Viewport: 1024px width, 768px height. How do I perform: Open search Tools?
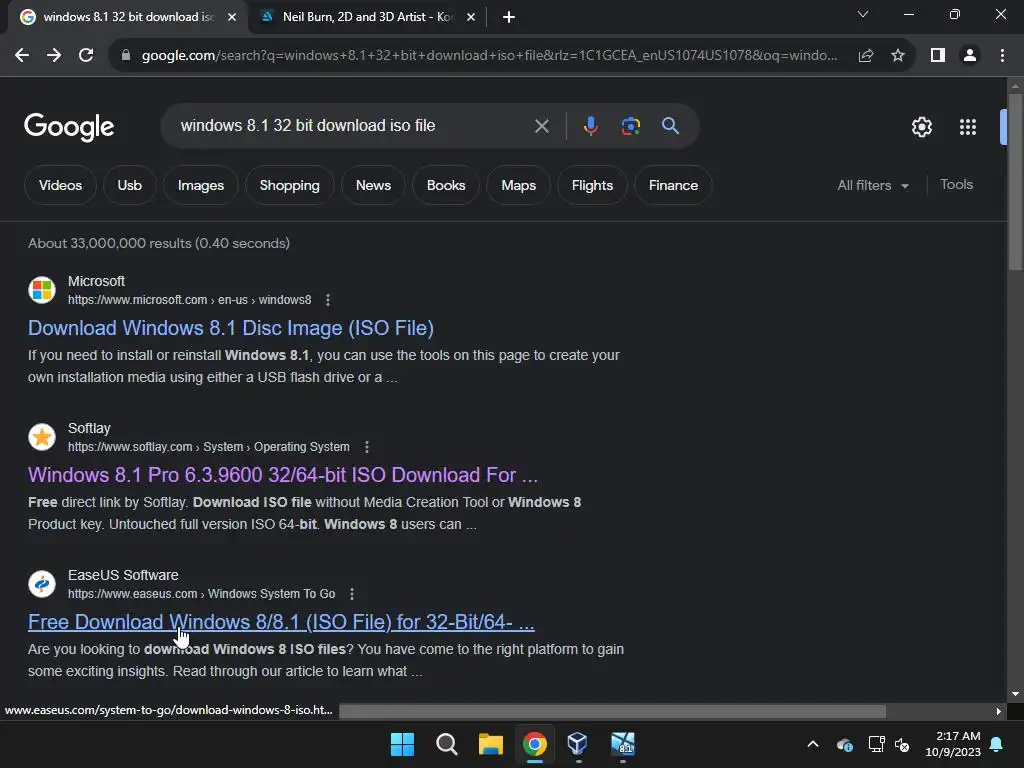coord(956,185)
